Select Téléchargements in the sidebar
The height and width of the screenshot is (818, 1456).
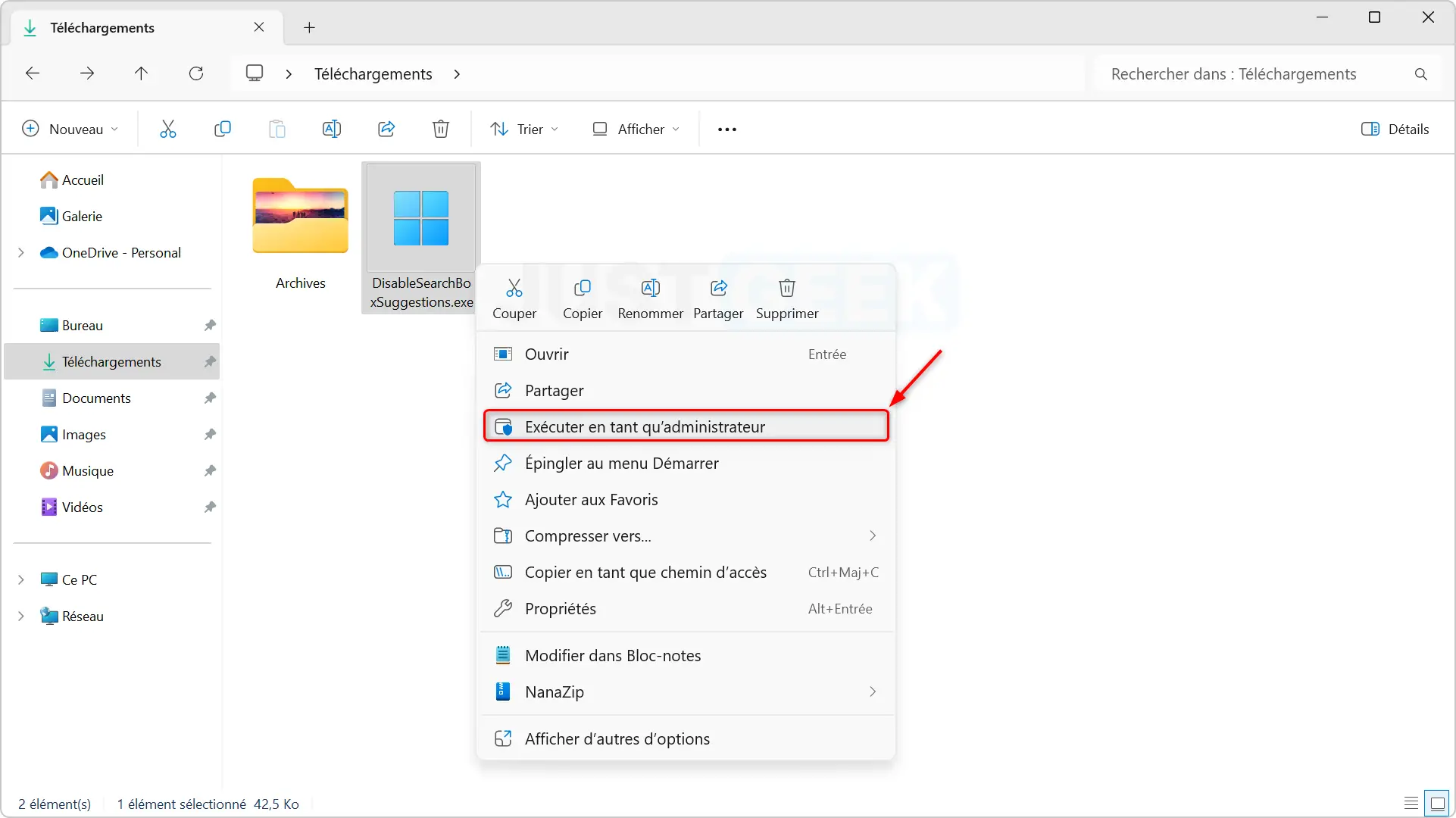pyautogui.click(x=112, y=362)
